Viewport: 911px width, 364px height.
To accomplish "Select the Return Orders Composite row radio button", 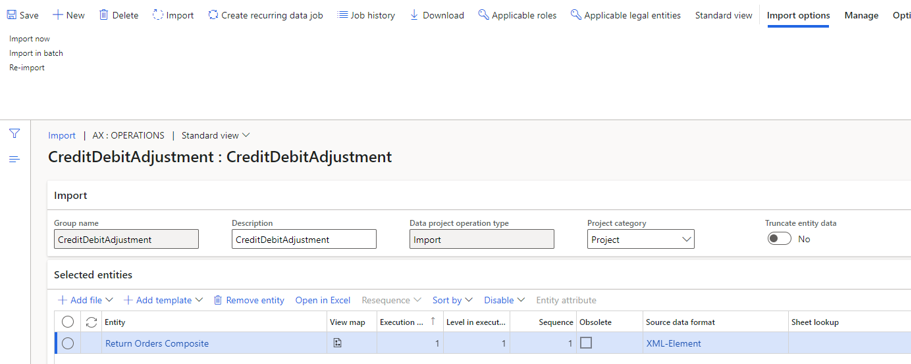I will [x=68, y=343].
